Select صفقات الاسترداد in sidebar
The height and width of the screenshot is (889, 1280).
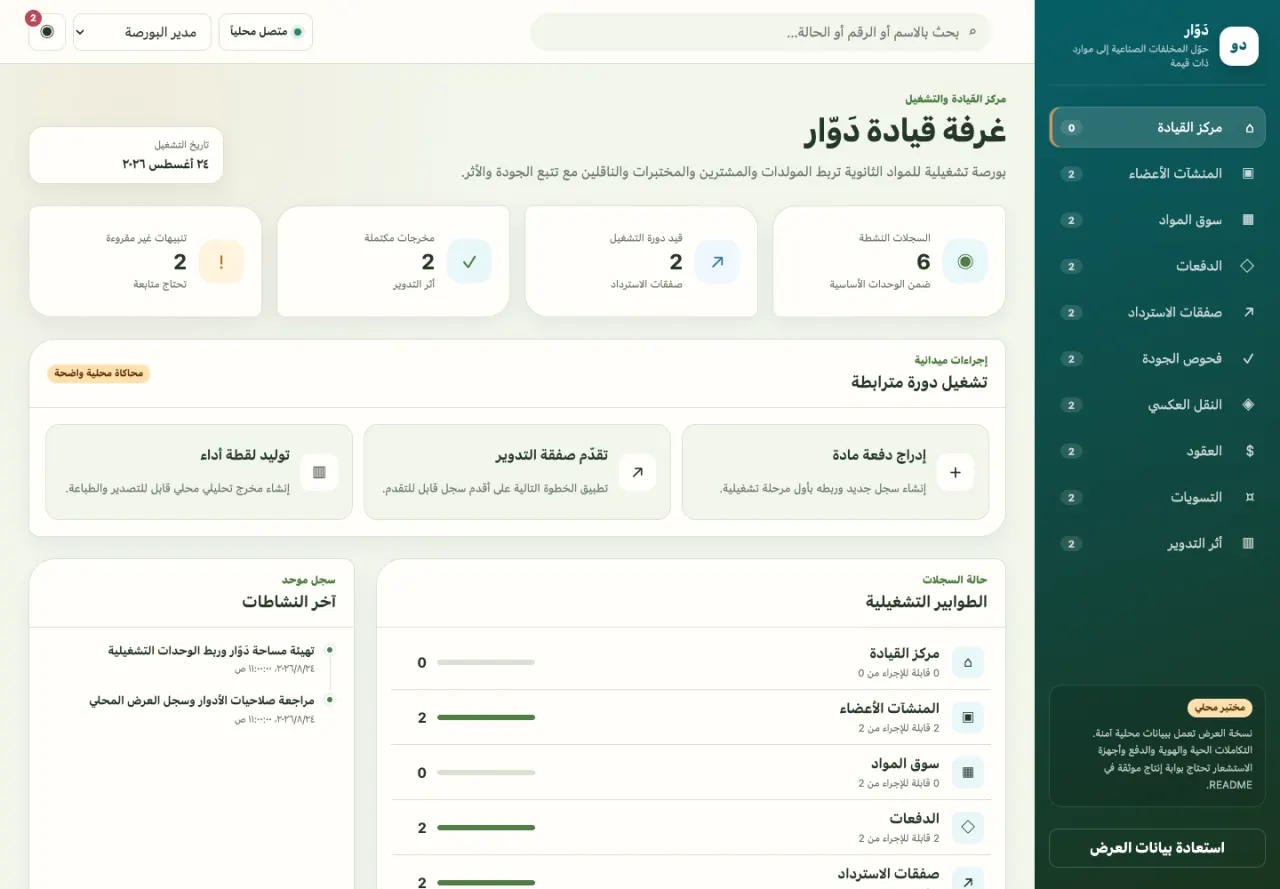click(1157, 312)
